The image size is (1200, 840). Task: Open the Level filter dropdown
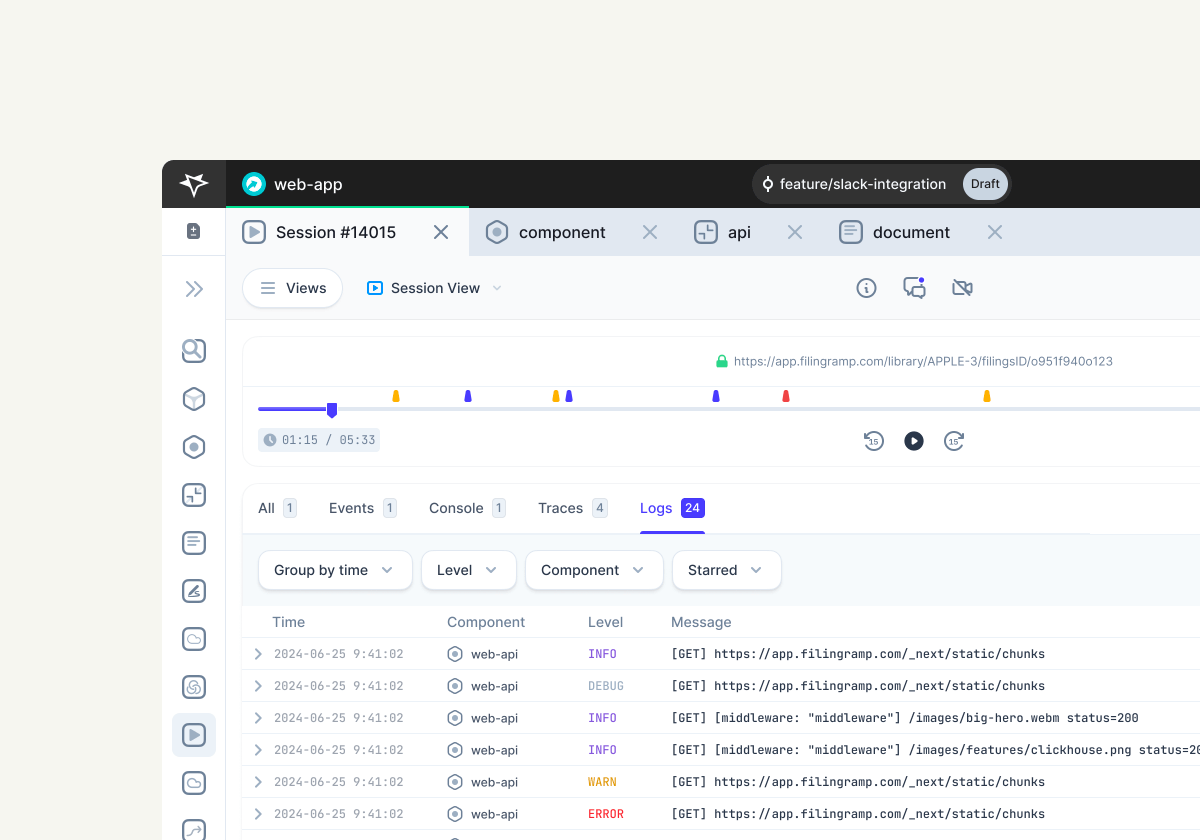pos(469,570)
